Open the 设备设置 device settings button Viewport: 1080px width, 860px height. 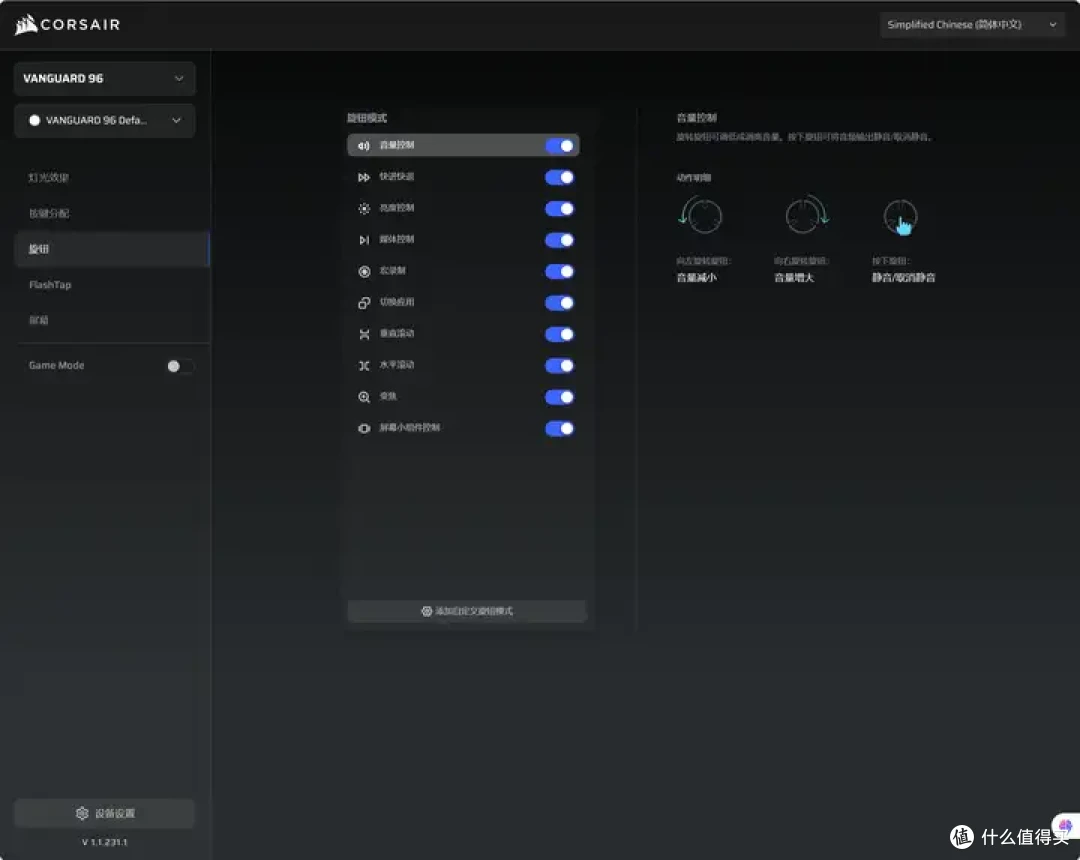point(105,813)
